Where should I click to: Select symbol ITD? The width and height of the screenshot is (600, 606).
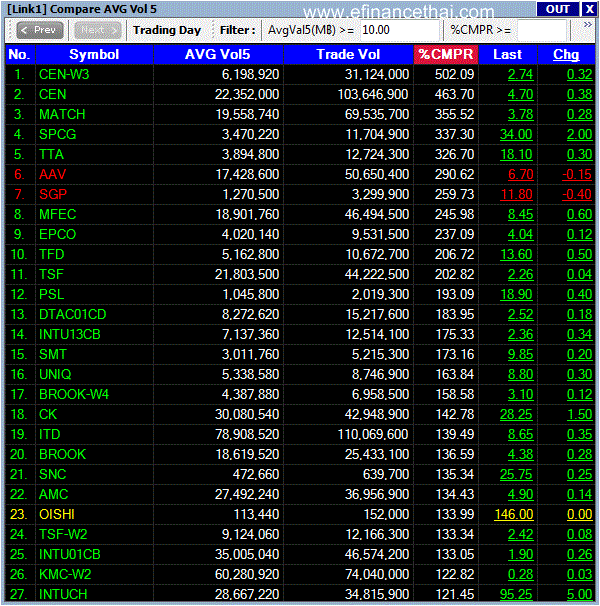[x=49, y=435]
